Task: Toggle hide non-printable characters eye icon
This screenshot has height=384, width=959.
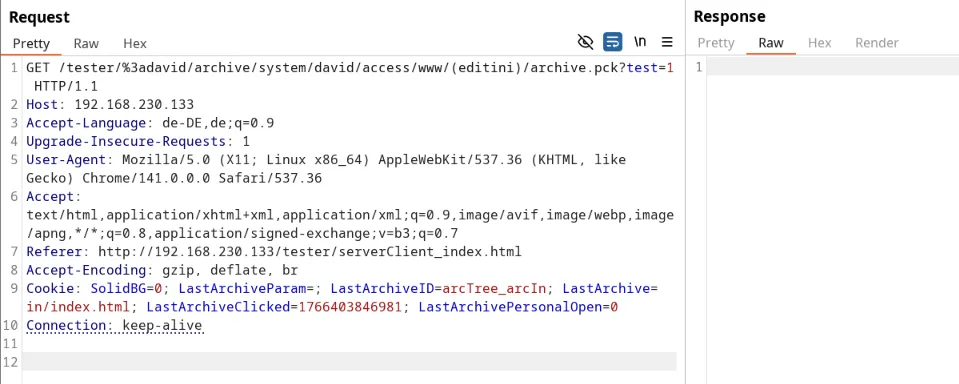Action: (x=585, y=42)
